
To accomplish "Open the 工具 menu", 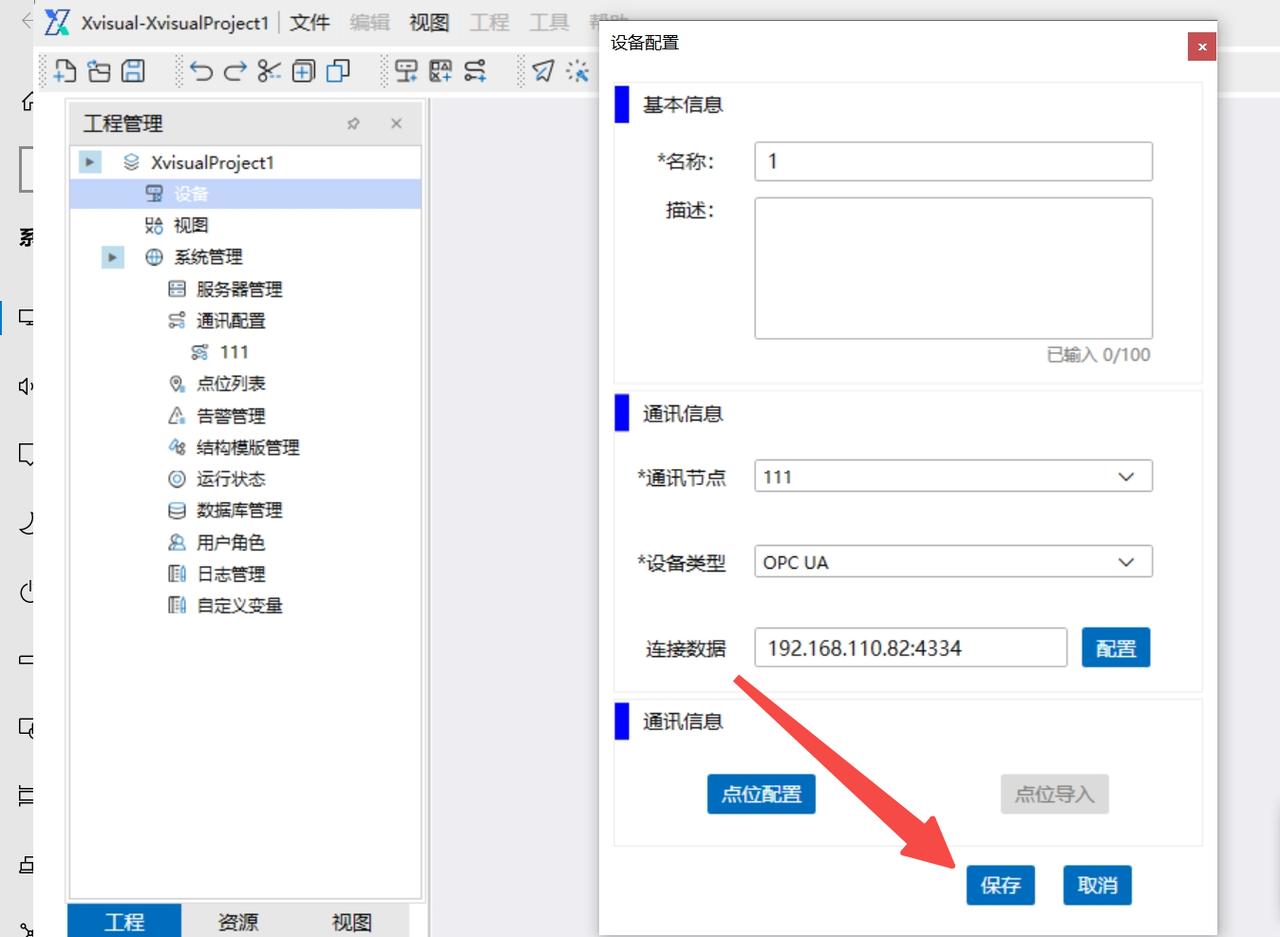I will (x=550, y=23).
